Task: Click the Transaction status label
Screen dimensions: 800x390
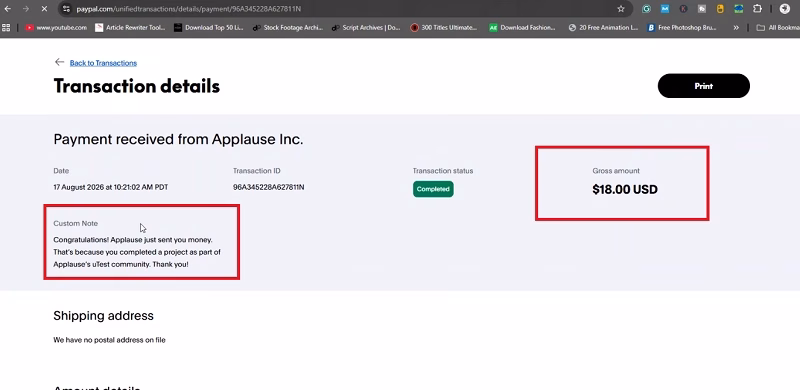Action: (443, 171)
